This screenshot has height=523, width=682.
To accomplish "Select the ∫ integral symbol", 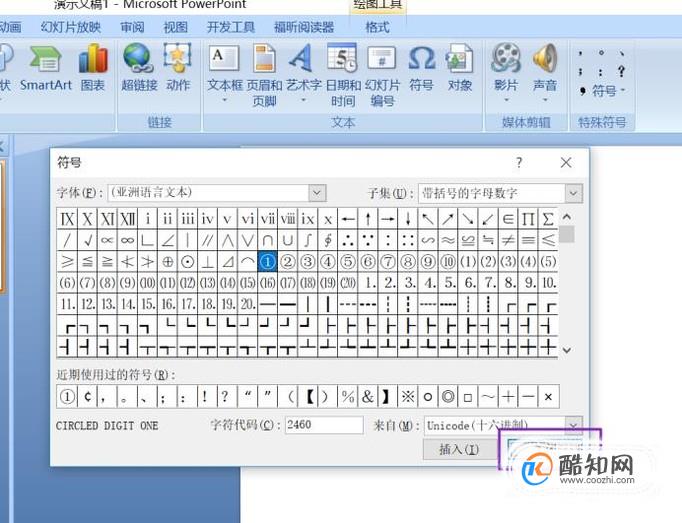I will pyautogui.click(x=308, y=240).
